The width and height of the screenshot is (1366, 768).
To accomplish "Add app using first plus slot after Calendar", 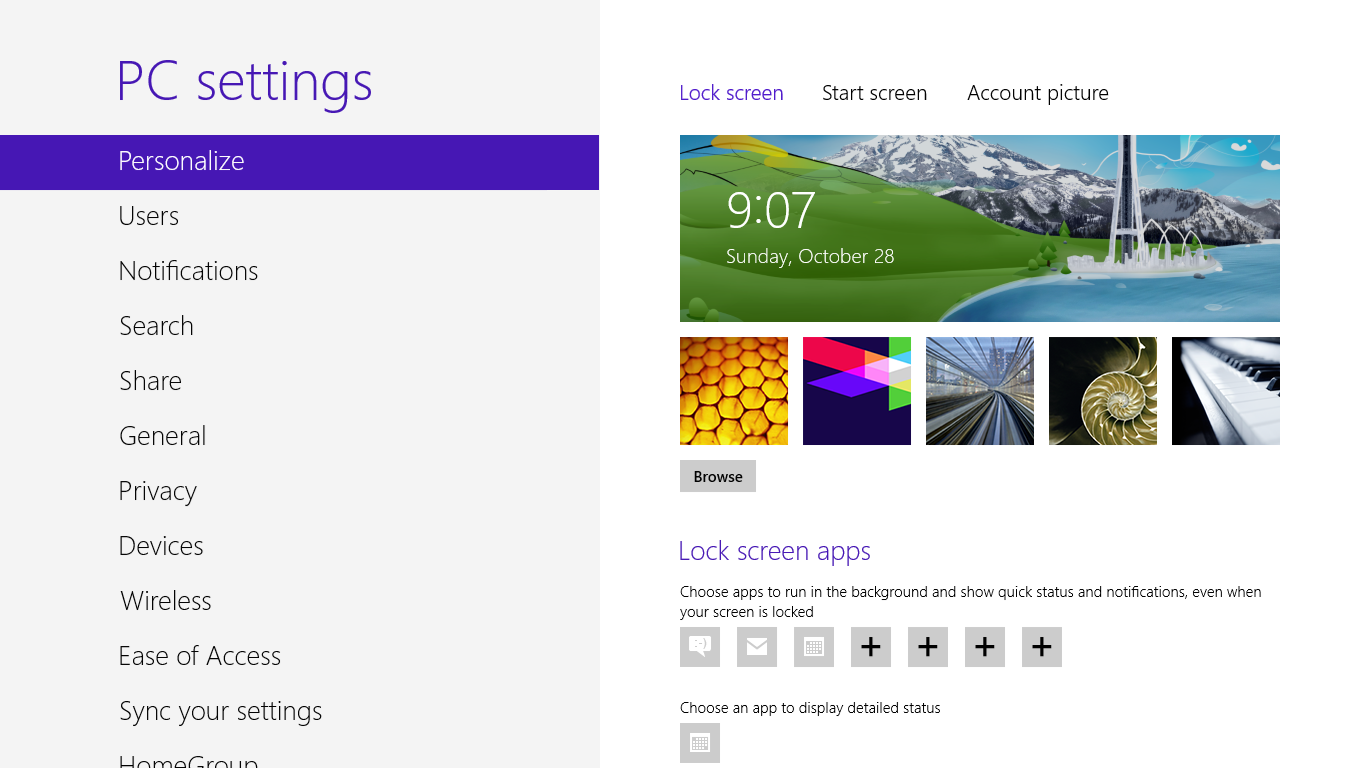I will (x=871, y=647).
